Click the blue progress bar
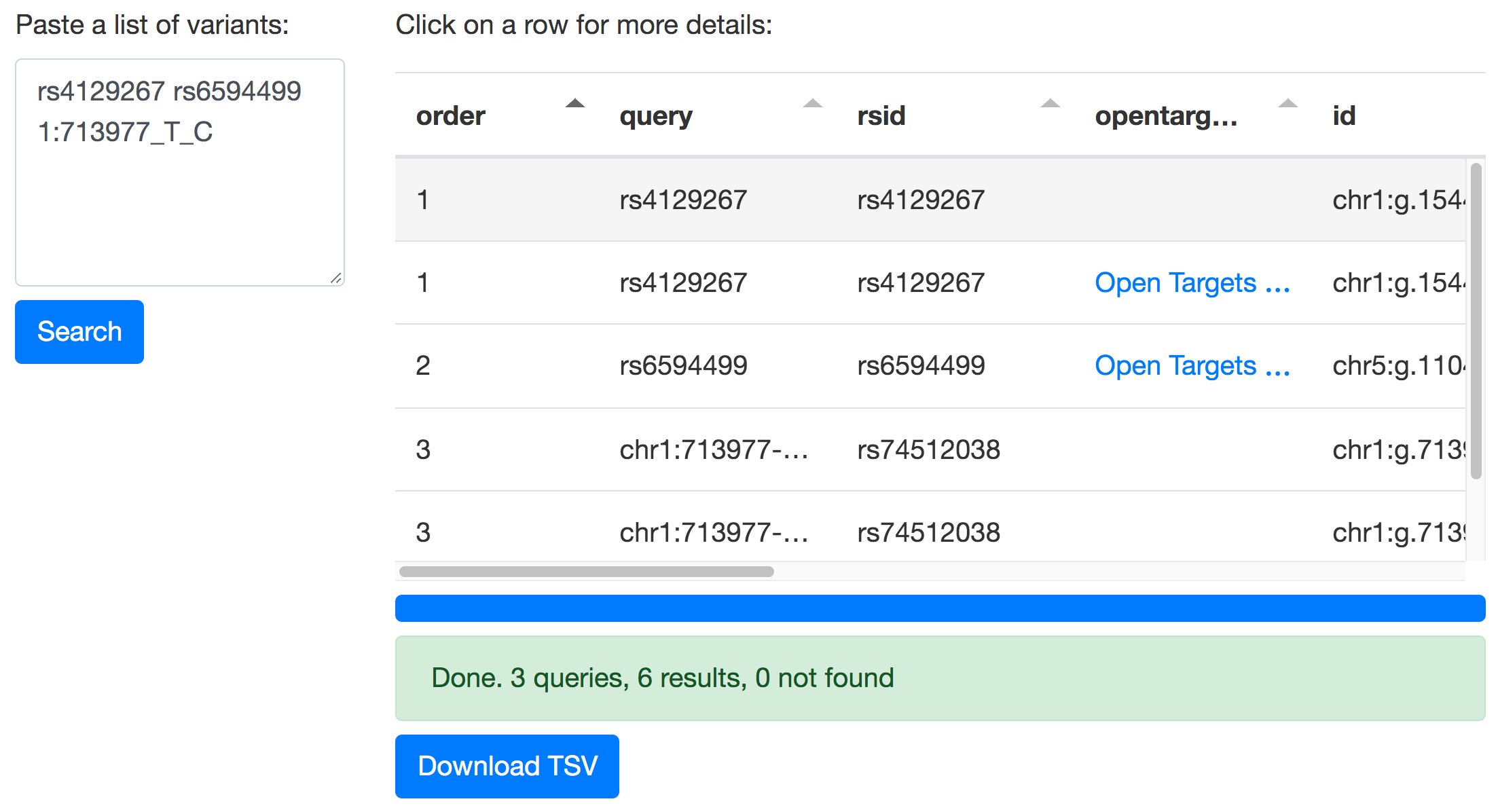1498x812 pixels. pyautogui.click(x=940, y=608)
